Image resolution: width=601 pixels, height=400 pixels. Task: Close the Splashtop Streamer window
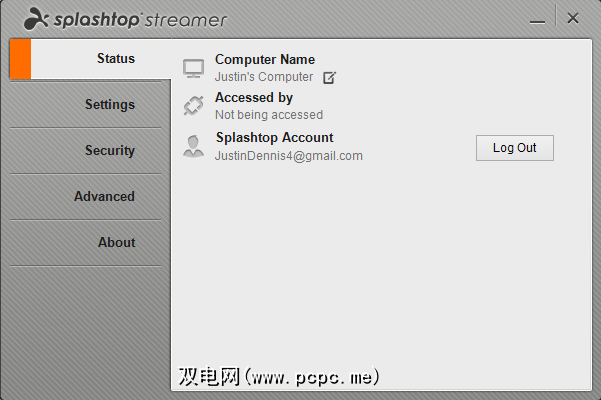tap(573, 18)
